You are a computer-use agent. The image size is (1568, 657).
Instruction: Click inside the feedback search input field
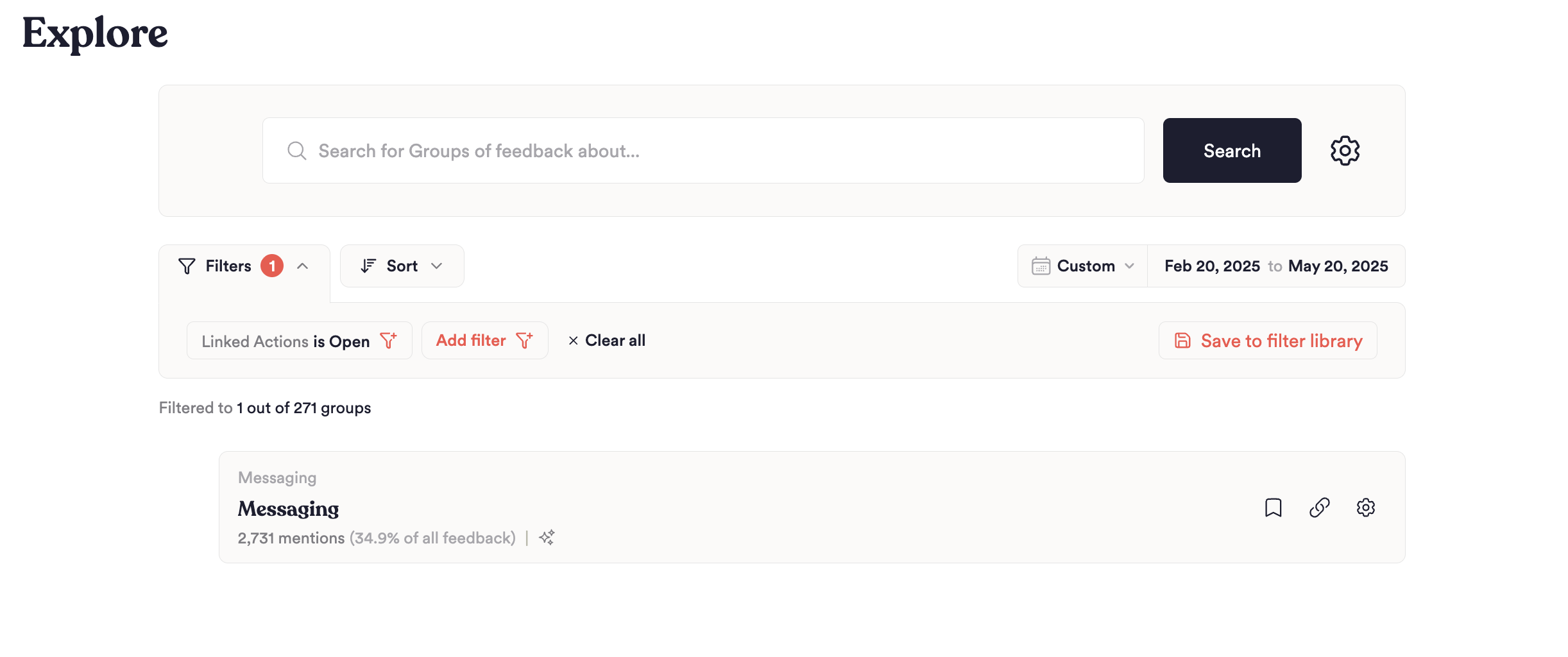pyautogui.click(x=642, y=150)
